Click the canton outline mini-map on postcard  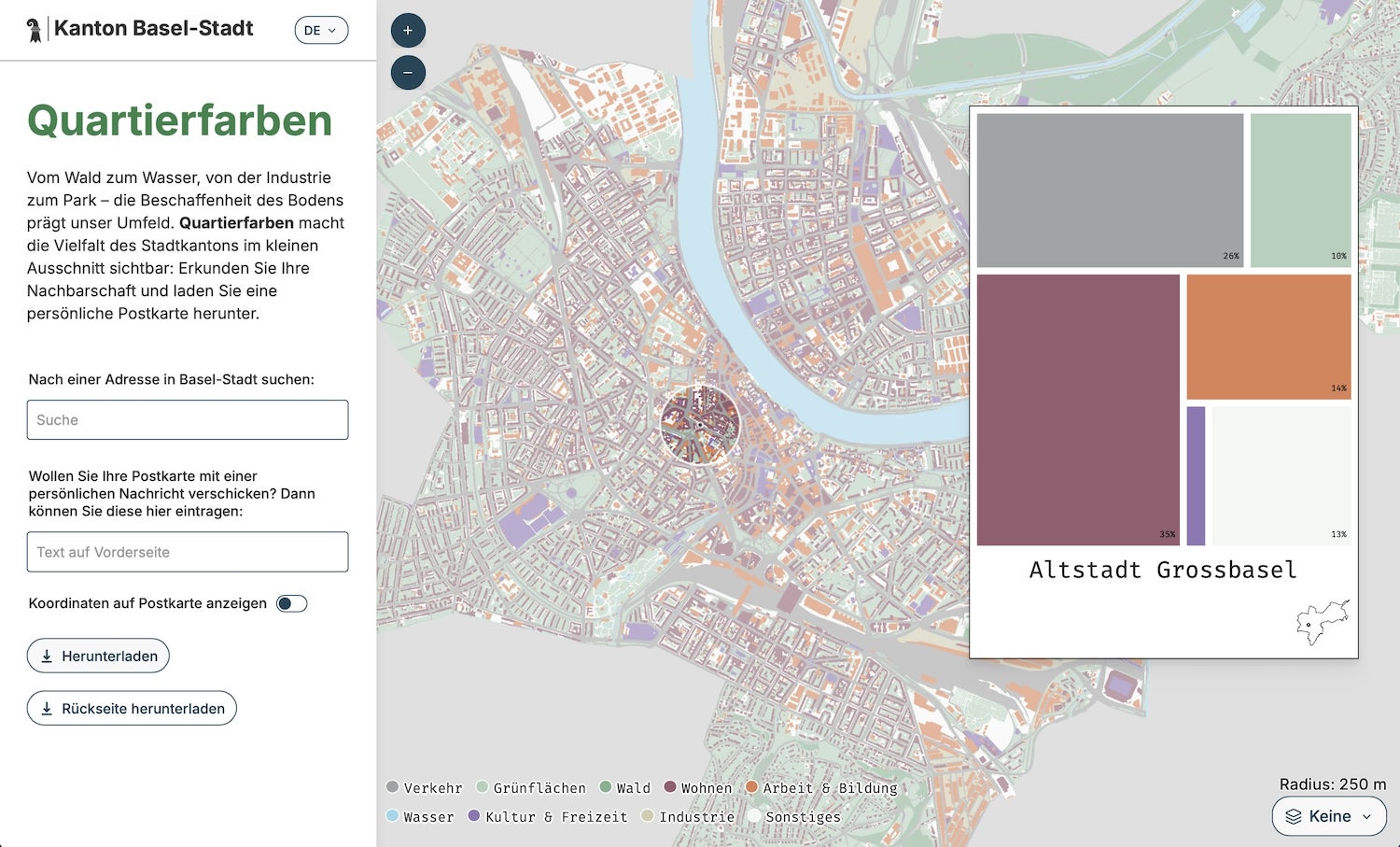point(1323,623)
